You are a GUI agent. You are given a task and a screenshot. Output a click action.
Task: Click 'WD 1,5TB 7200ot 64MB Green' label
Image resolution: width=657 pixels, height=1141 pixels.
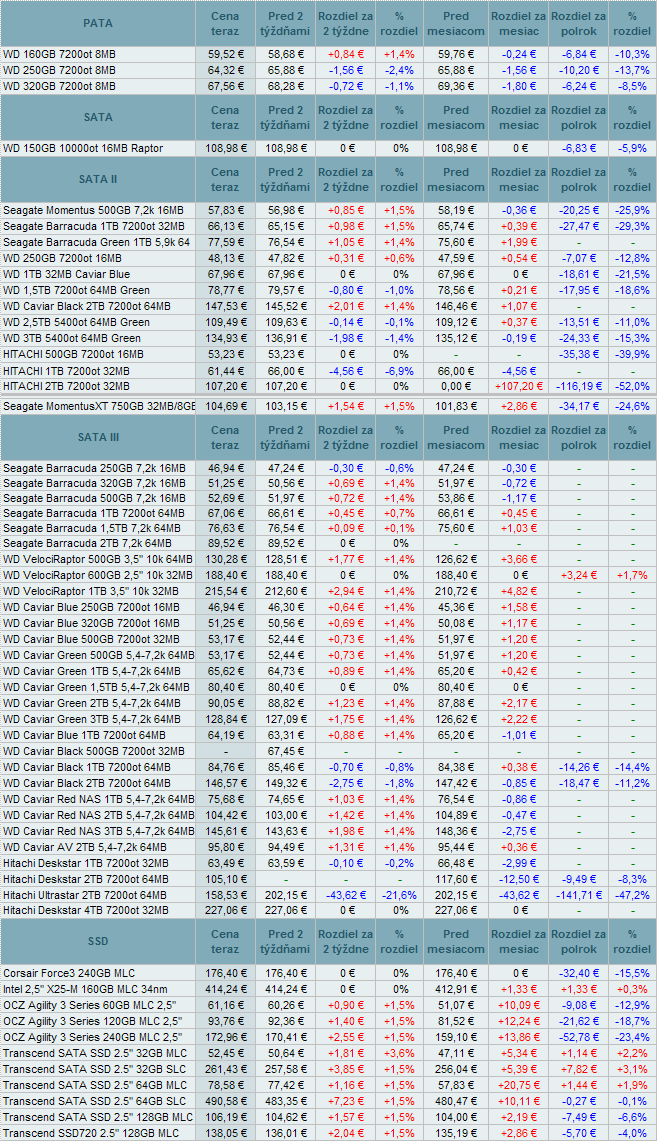(76, 290)
